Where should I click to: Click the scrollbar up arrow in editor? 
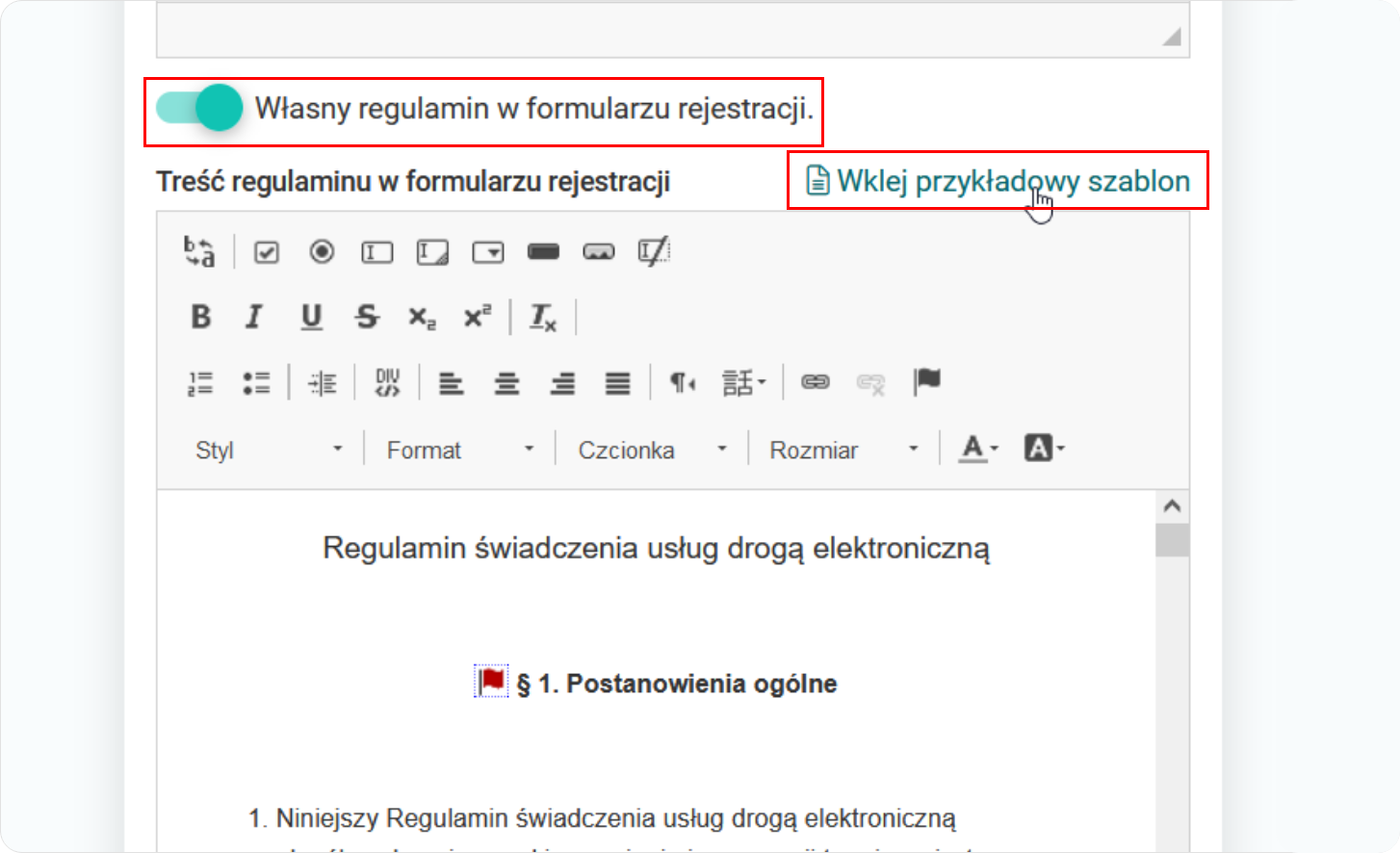tap(1172, 506)
